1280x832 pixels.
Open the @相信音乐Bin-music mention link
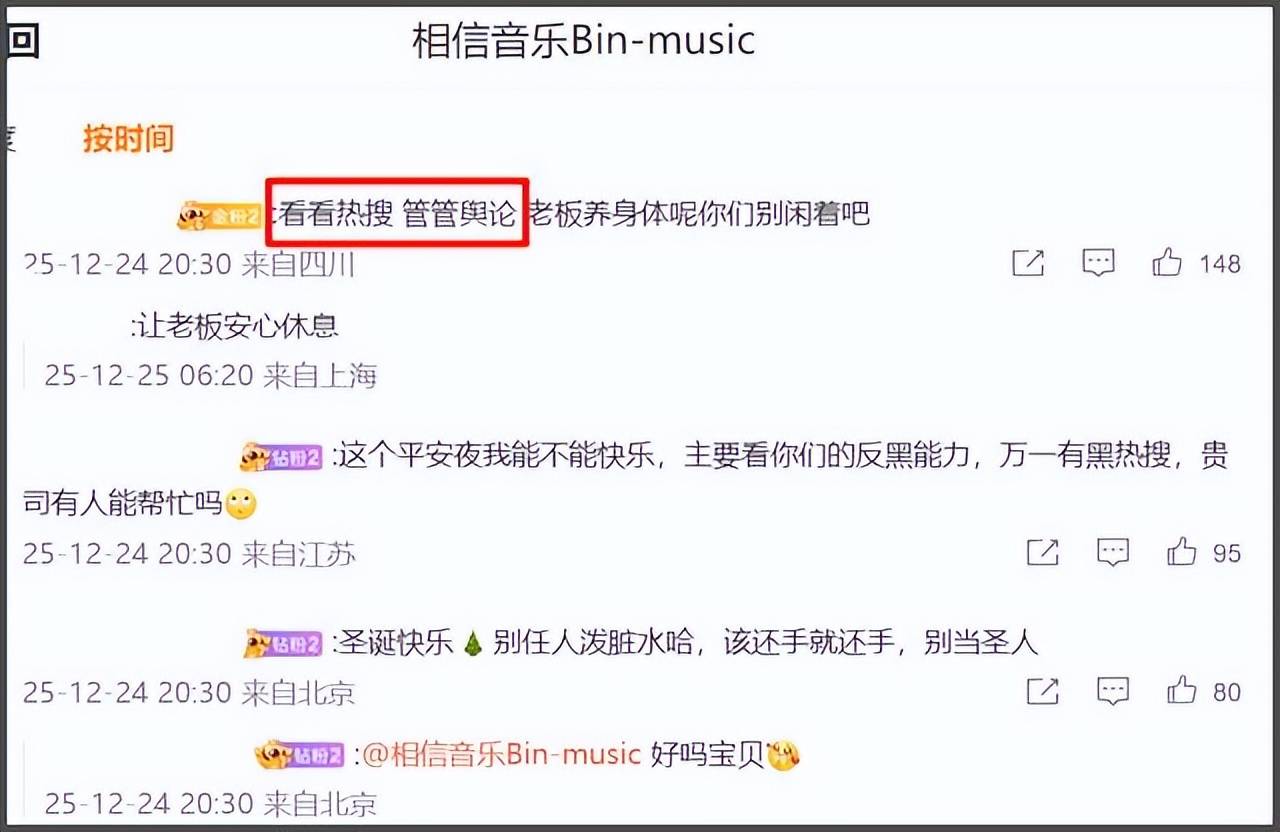coord(501,753)
